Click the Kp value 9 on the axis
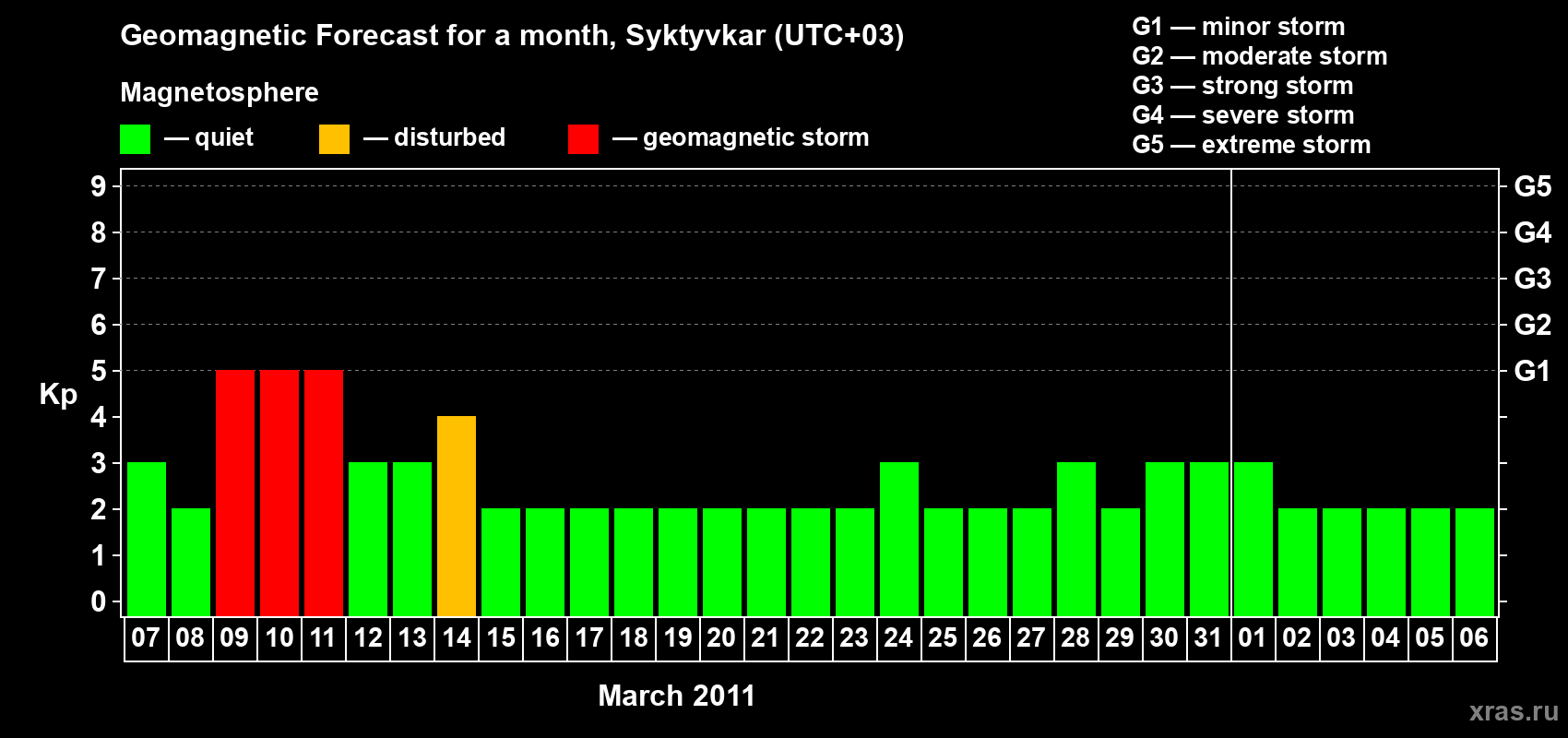 coord(99,186)
